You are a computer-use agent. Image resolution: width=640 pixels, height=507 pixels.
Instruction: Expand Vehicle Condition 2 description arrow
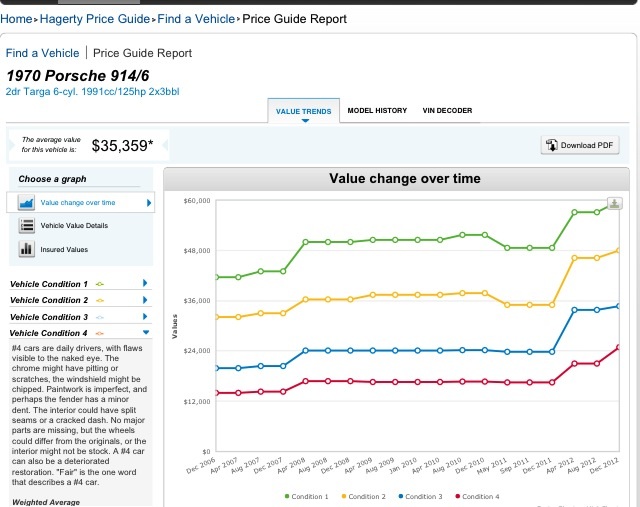pos(145,300)
